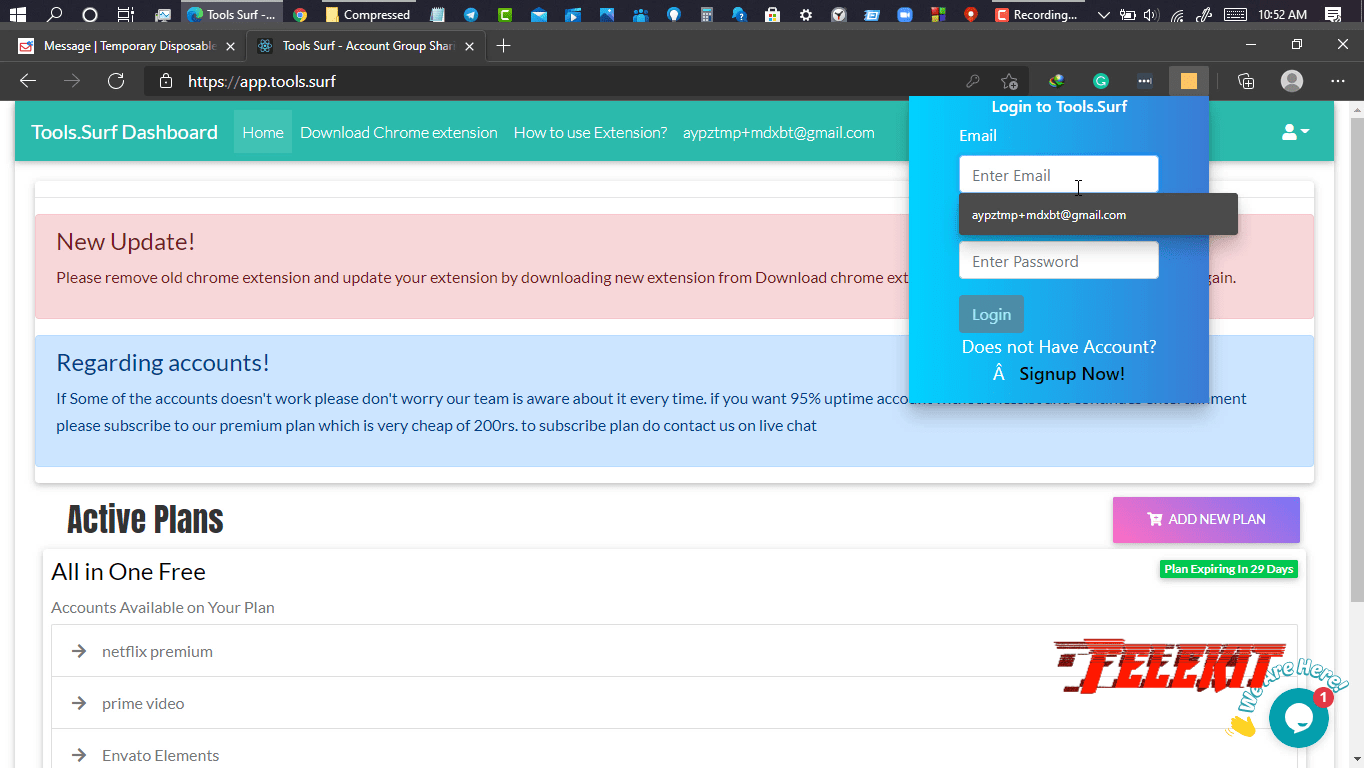Open the Windows Start menu
The height and width of the screenshot is (768, 1364).
pos(17,14)
